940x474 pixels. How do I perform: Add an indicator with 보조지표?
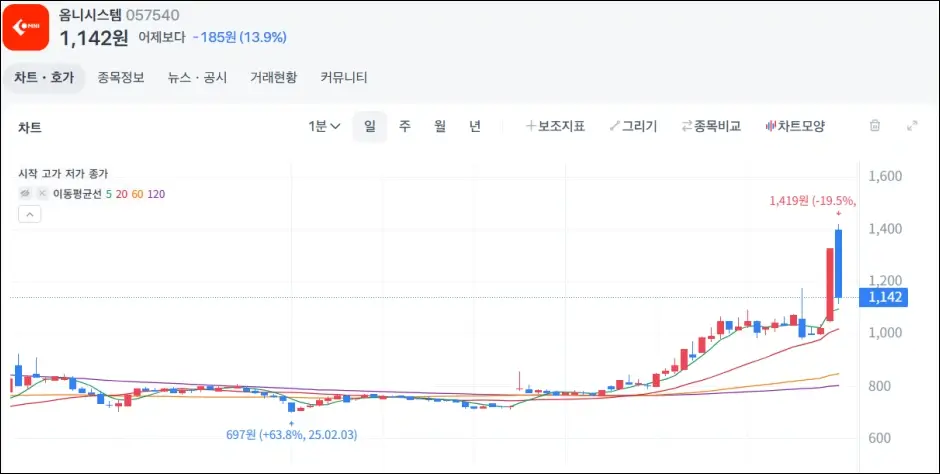(555, 126)
